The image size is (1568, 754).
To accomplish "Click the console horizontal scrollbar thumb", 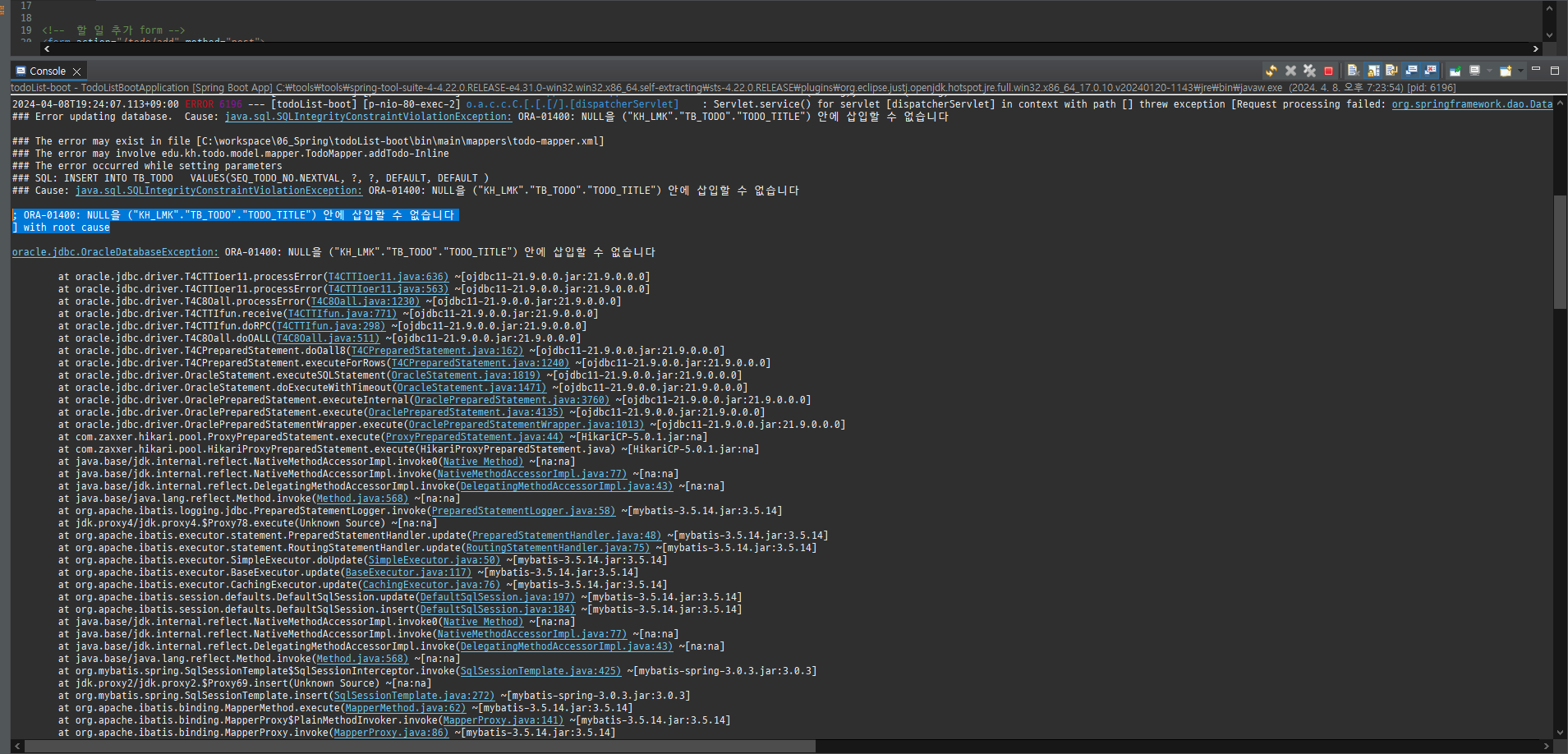I will click(421, 746).
